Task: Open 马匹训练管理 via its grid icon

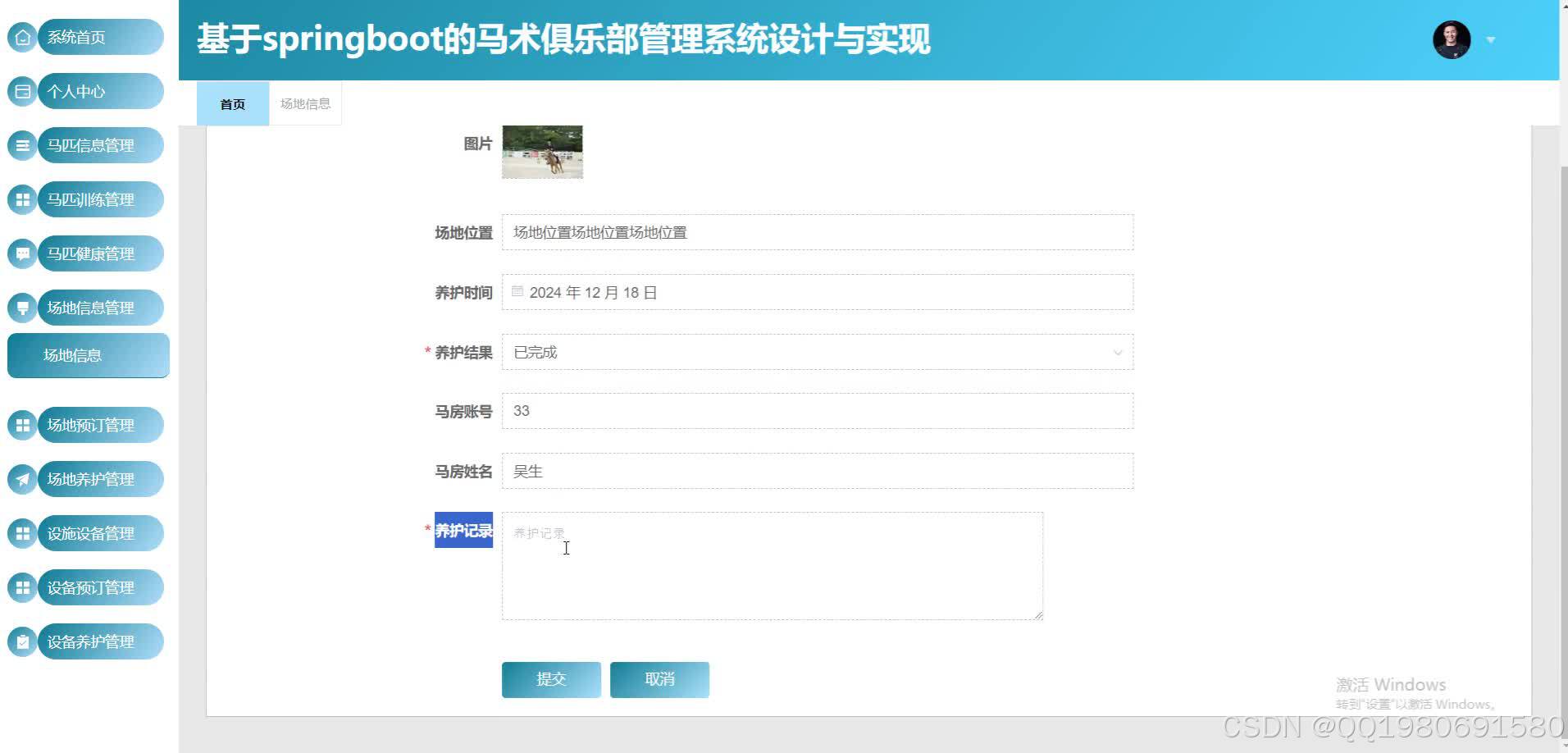Action: click(x=22, y=199)
